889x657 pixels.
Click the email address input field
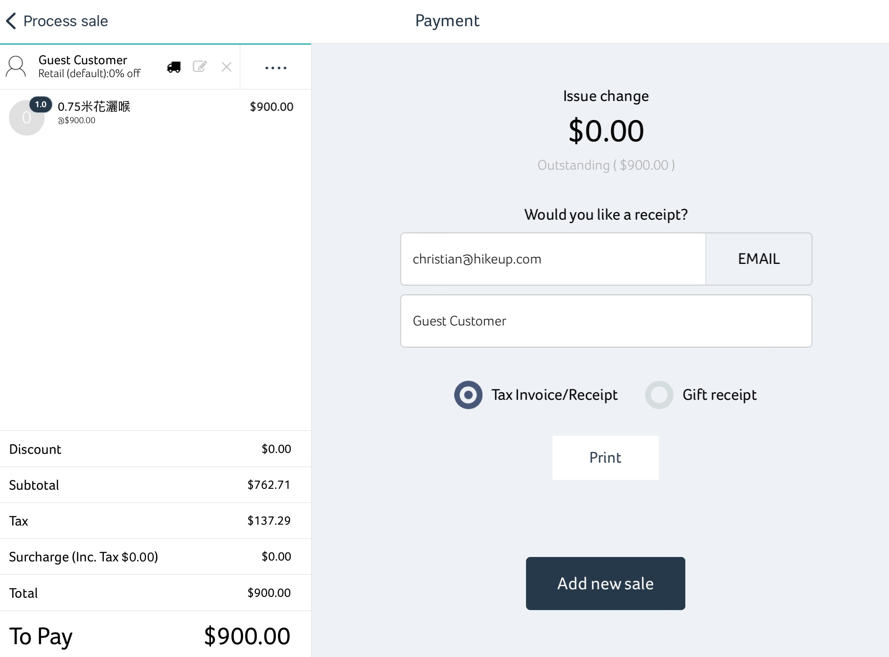coord(553,259)
